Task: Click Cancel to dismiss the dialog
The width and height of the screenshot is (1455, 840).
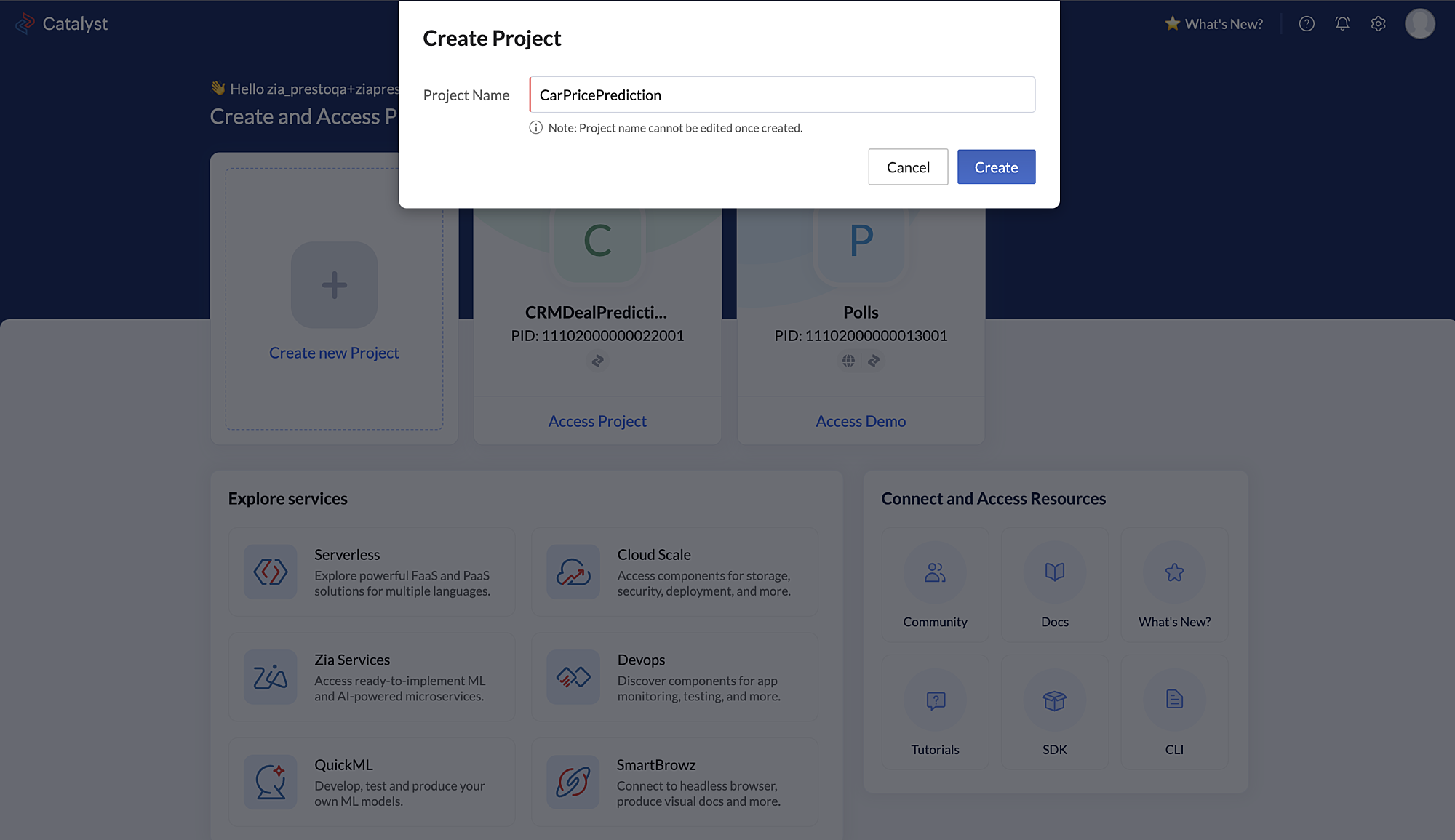Action: tap(908, 166)
